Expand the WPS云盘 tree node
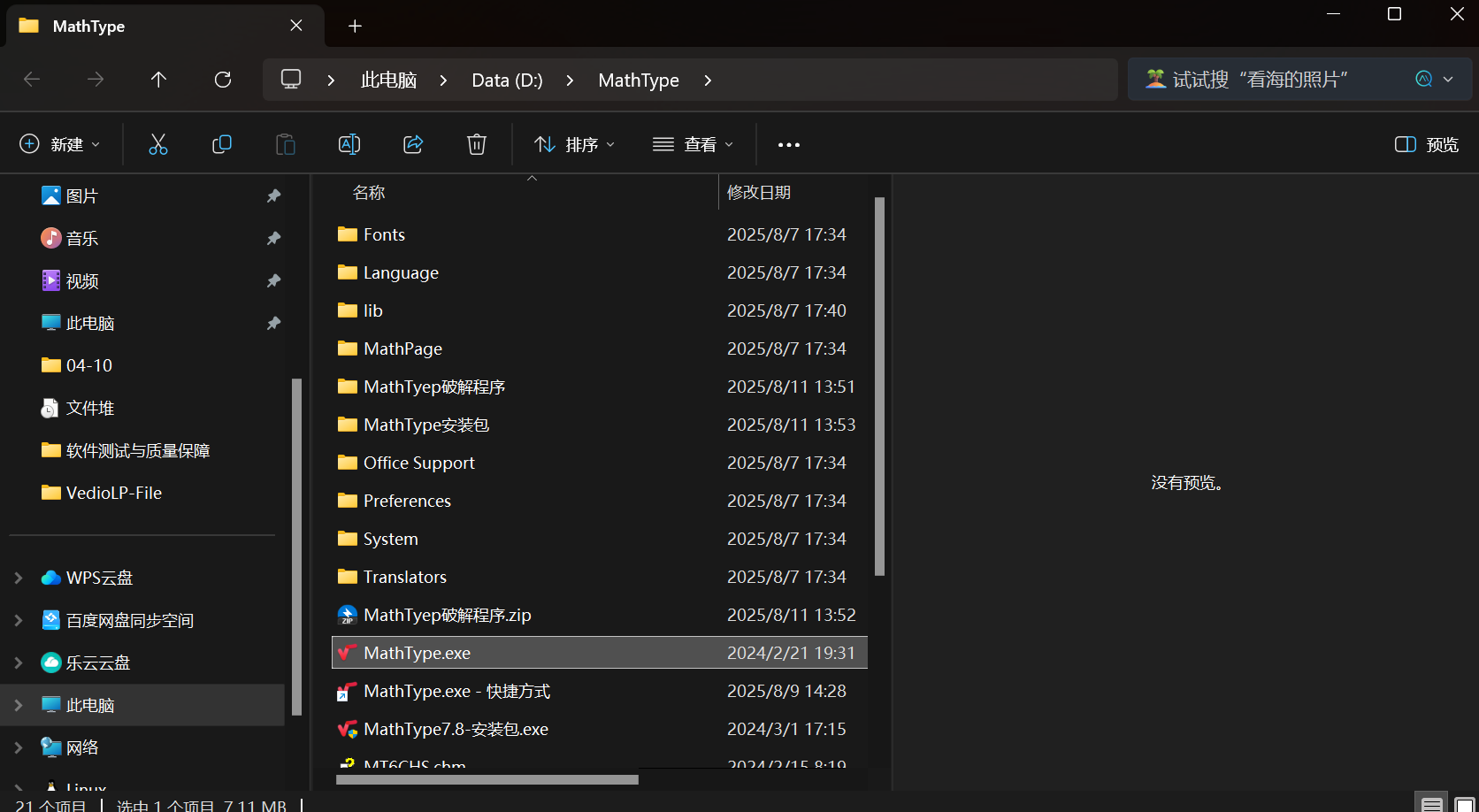This screenshot has height=812, width=1479. pyautogui.click(x=19, y=578)
